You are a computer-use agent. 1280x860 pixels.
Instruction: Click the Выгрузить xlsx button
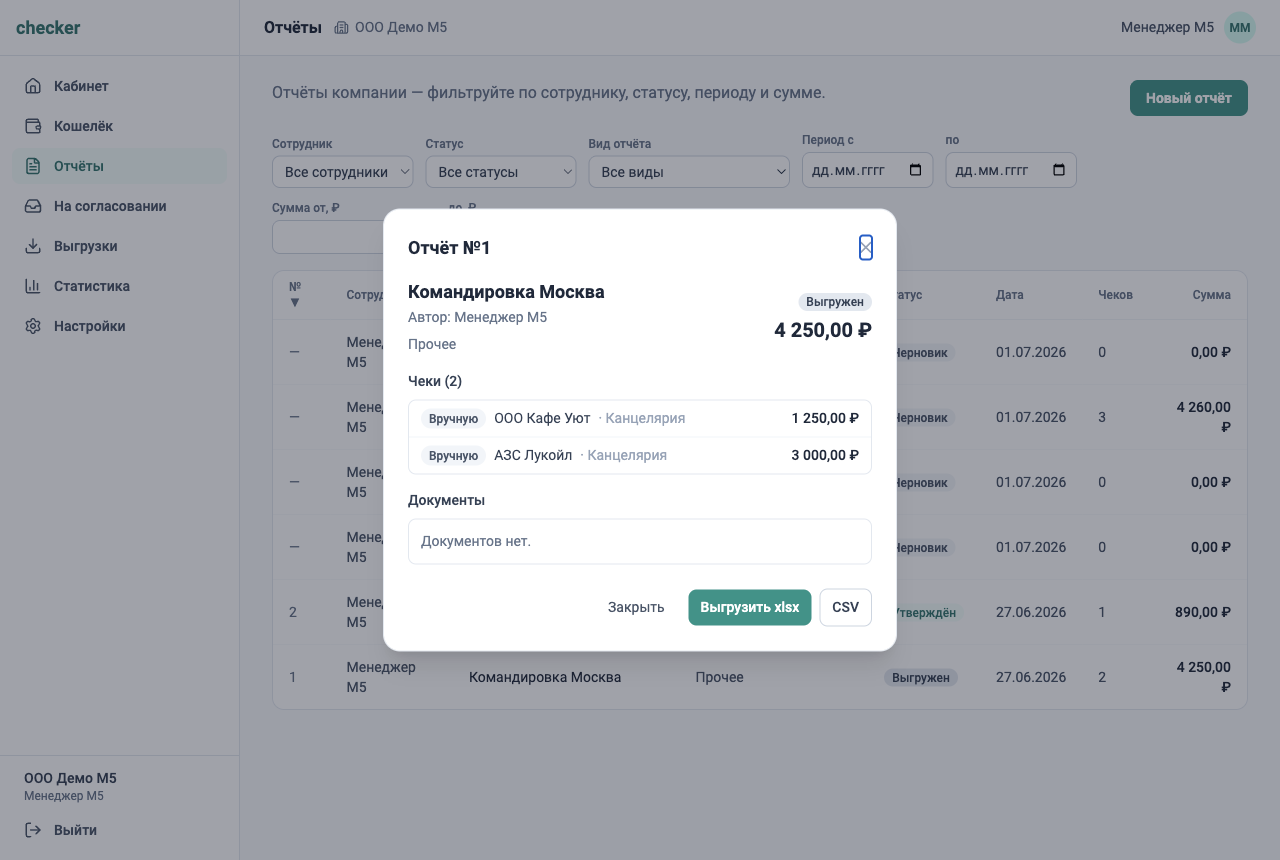750,607
